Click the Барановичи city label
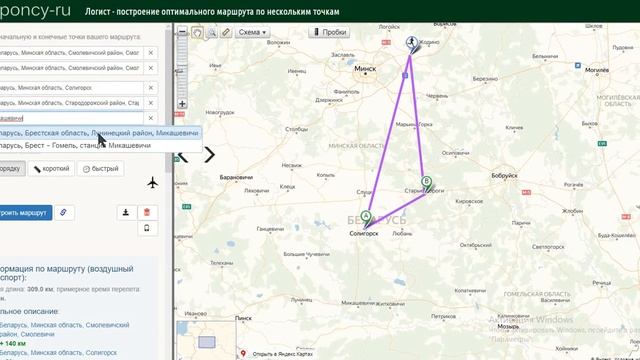The width and height of the screenshot is (640, 360). (x=236, y=177)
